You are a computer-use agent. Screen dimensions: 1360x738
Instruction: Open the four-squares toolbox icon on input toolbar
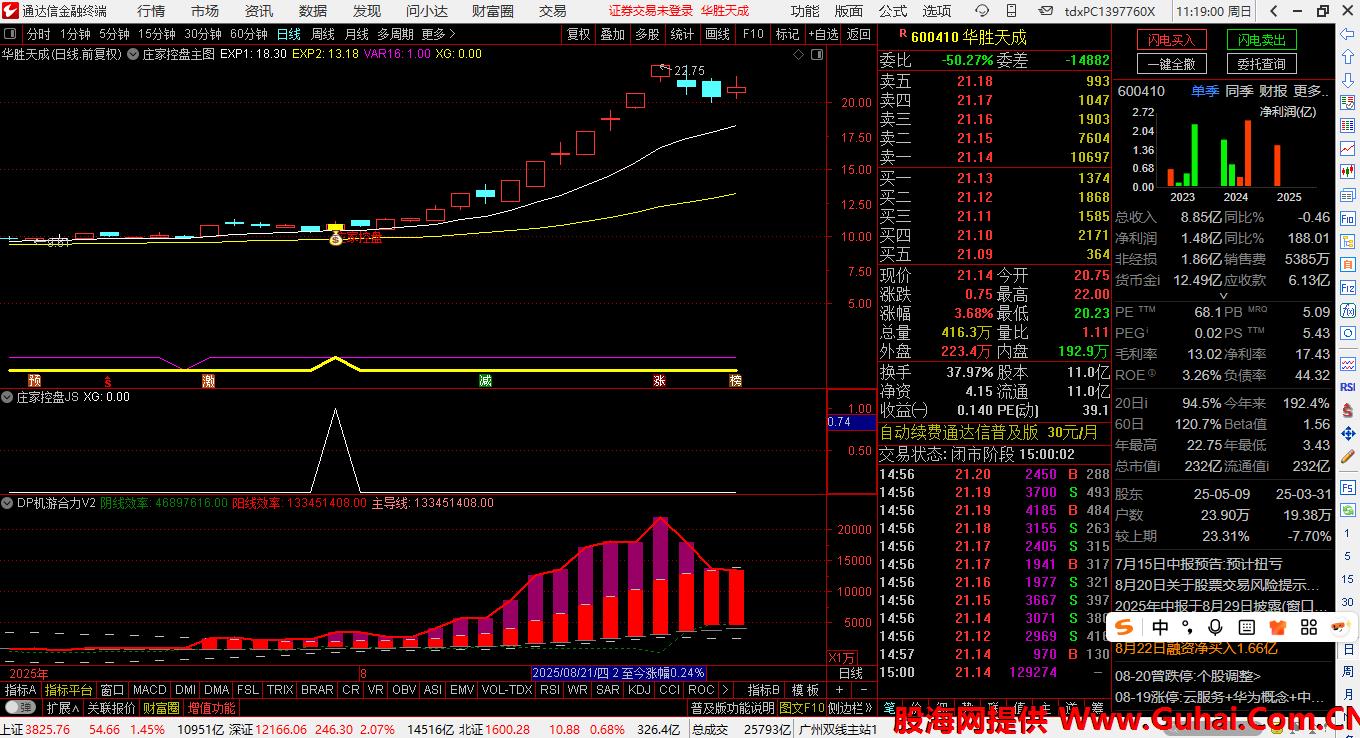1308,627
